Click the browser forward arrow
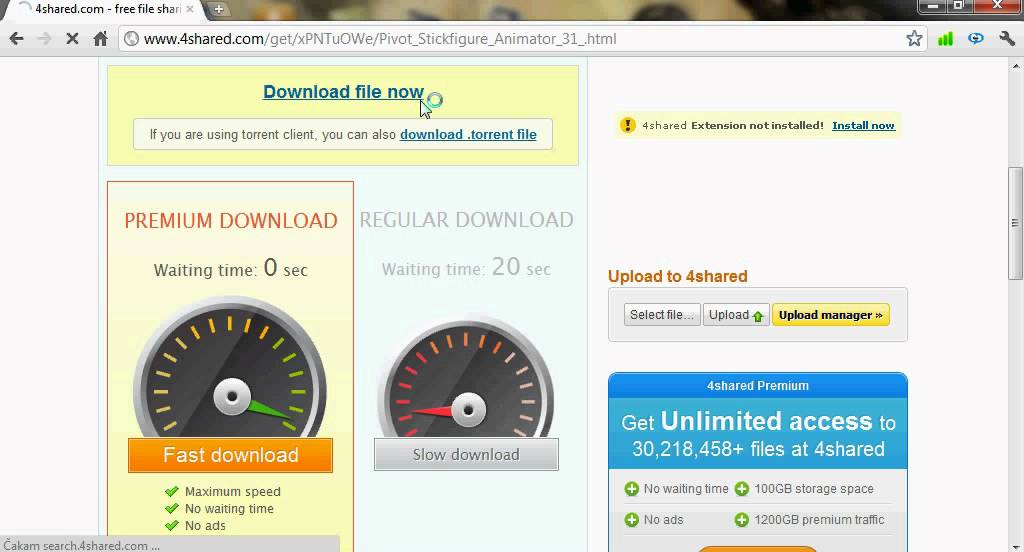1024x552 pixels. pos(44,39)
